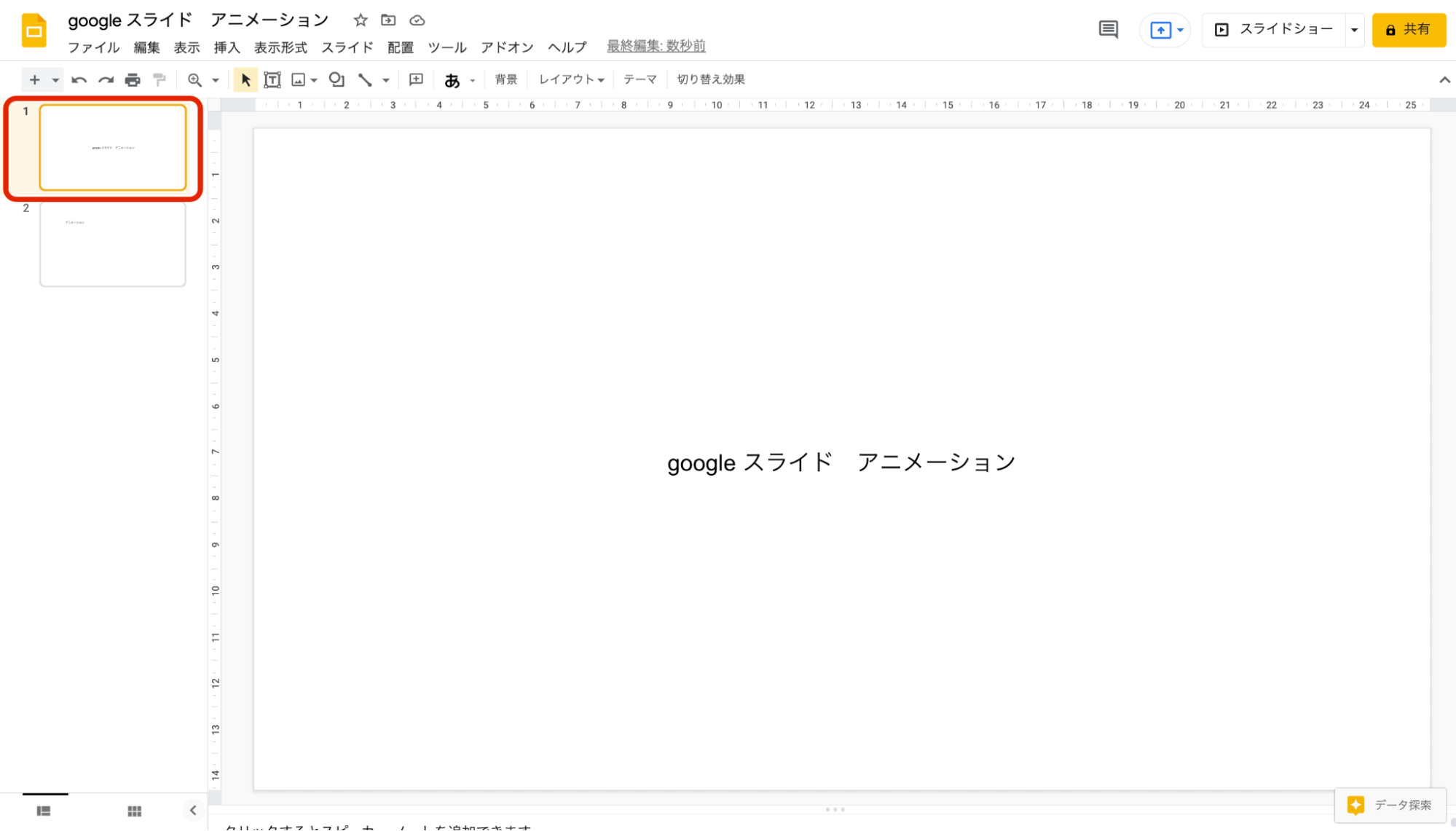Expand the present to meeting dropdown arrow
This screenshot has height=831, width=1456.
point(1180,31)
